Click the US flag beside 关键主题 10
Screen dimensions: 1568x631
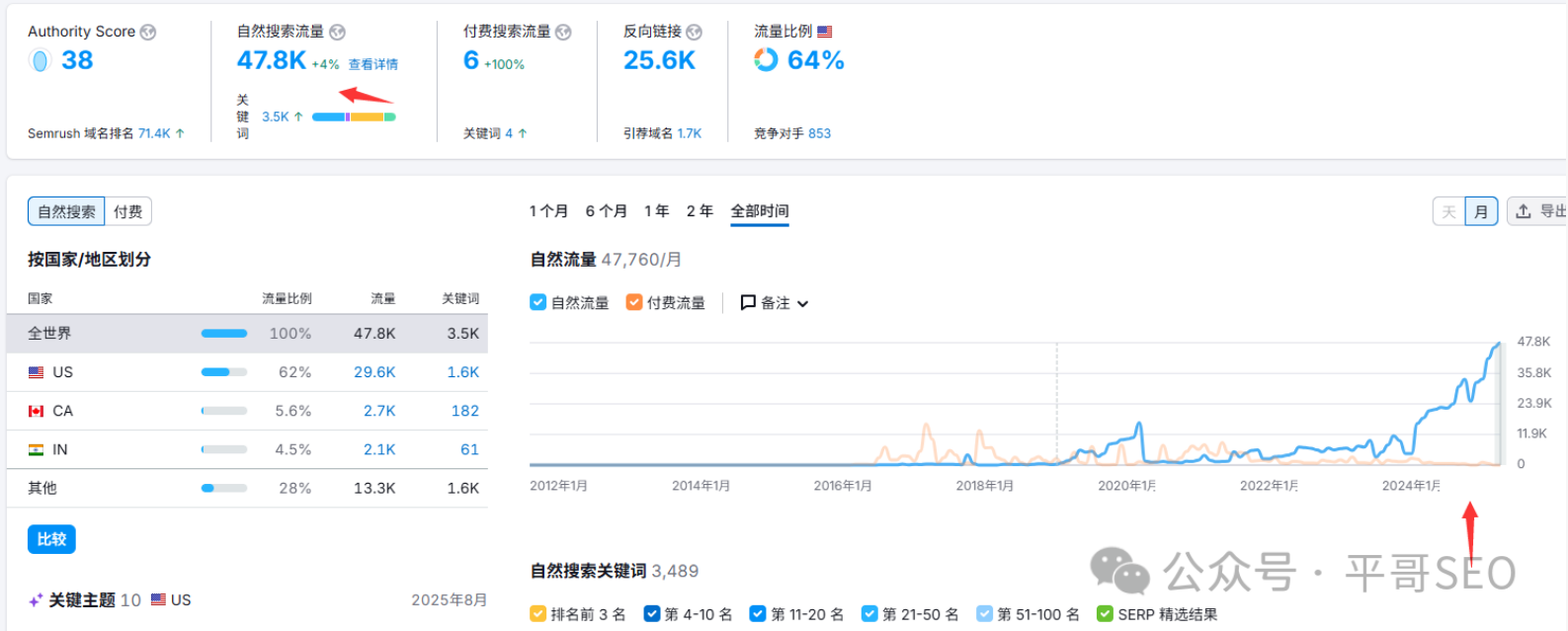coord(158,599)
